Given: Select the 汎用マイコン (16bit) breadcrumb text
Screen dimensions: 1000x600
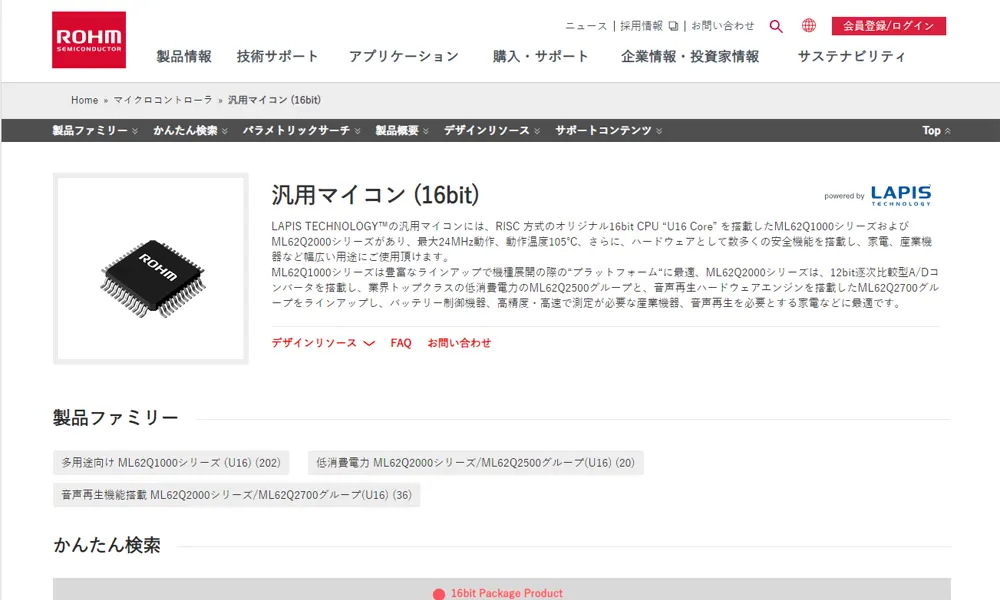Looking at the screenshot, I should pos(274,100).
